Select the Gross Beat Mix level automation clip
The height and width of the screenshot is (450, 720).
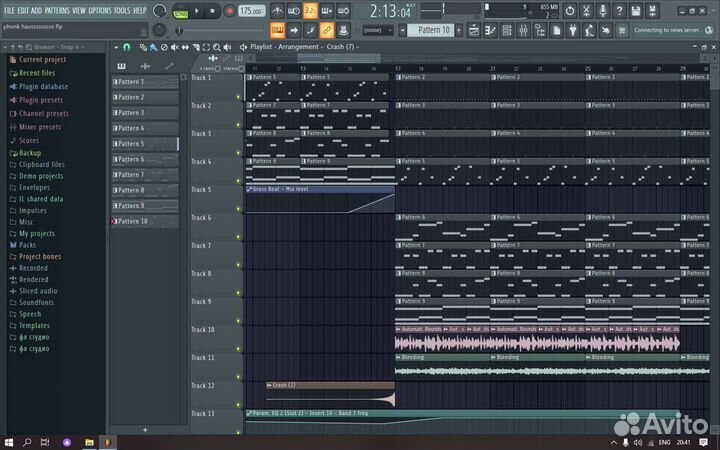(x=300, y=188)
